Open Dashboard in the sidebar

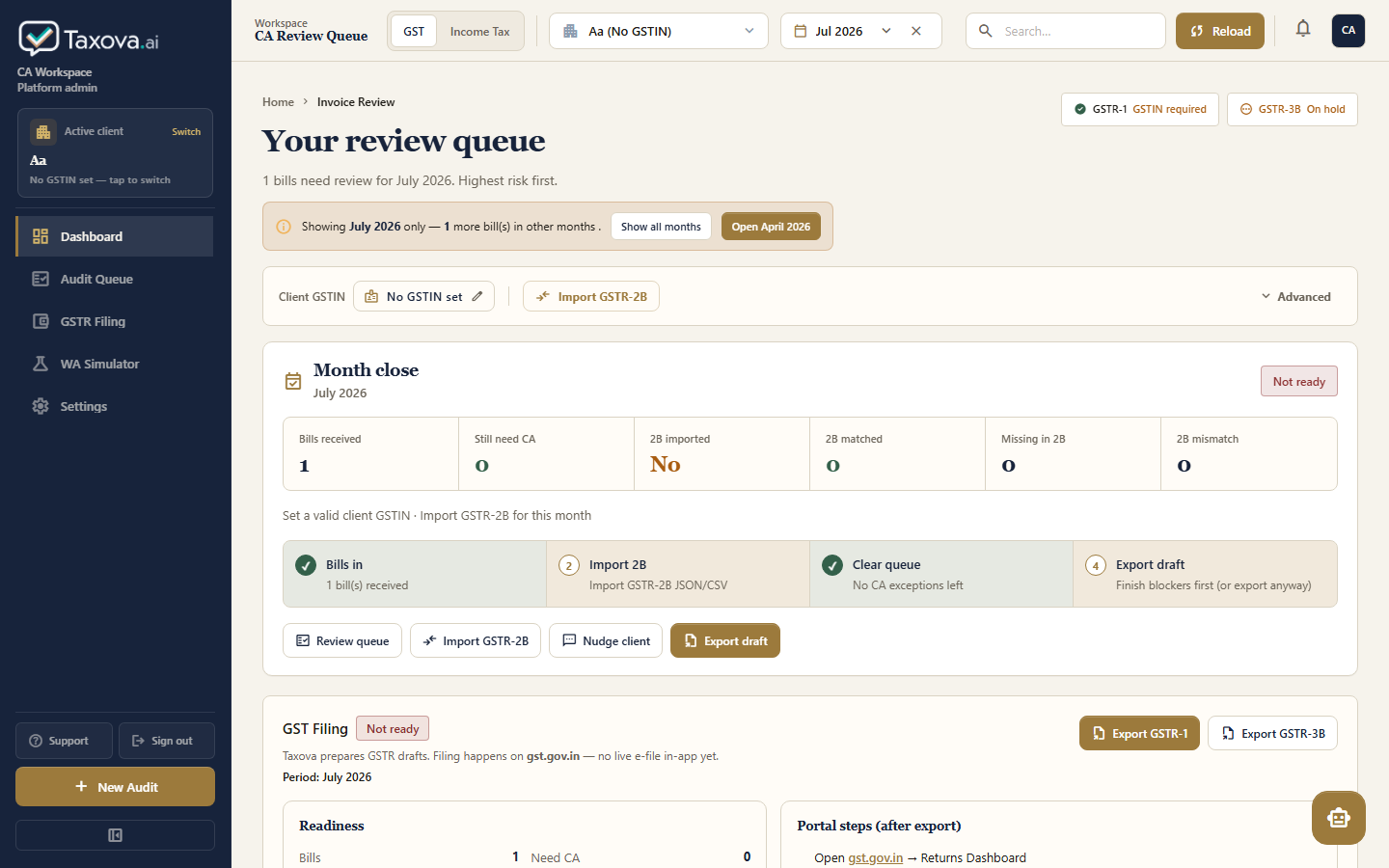(115, 236)
